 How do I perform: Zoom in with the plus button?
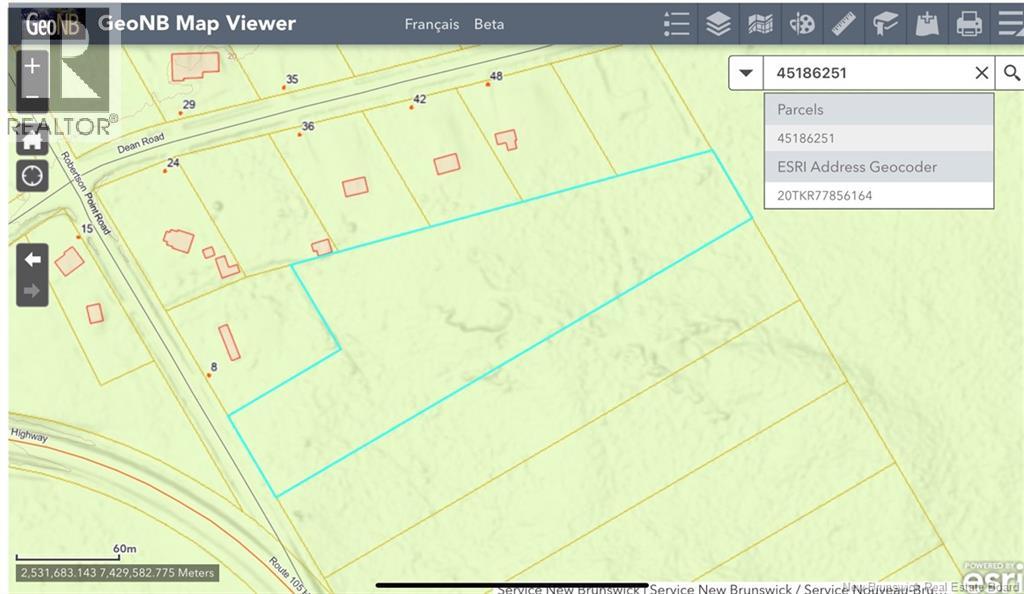33,66
